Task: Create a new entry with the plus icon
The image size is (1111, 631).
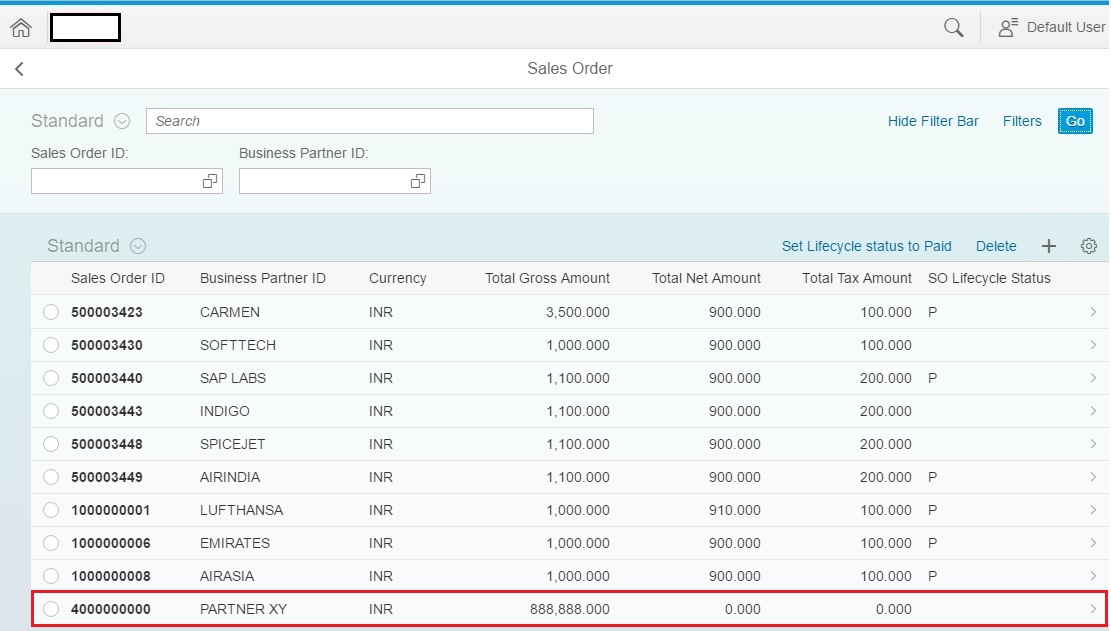Action: click(x=1048, y=245)
